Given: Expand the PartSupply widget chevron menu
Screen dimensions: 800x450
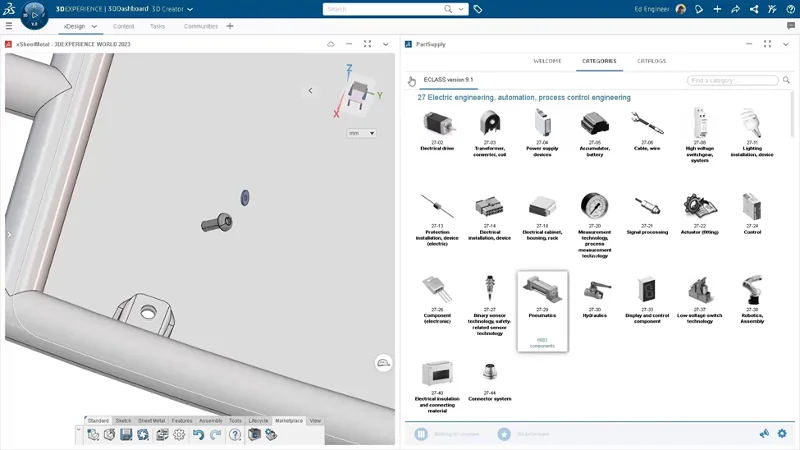Looking at the screenshot, I should point(786,44).
